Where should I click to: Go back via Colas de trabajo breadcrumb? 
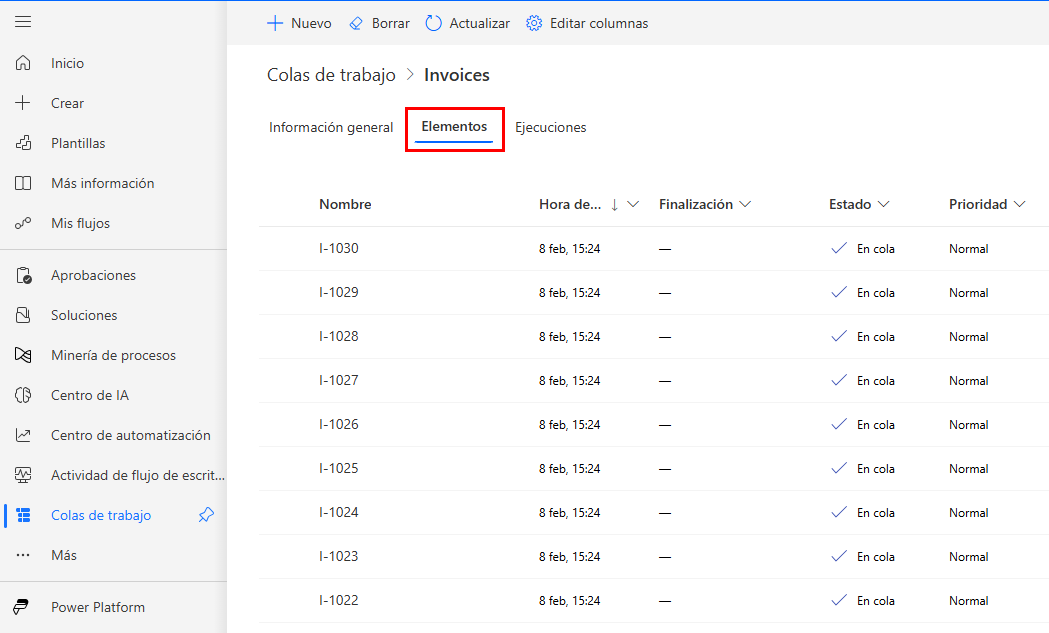coord(331,75)
